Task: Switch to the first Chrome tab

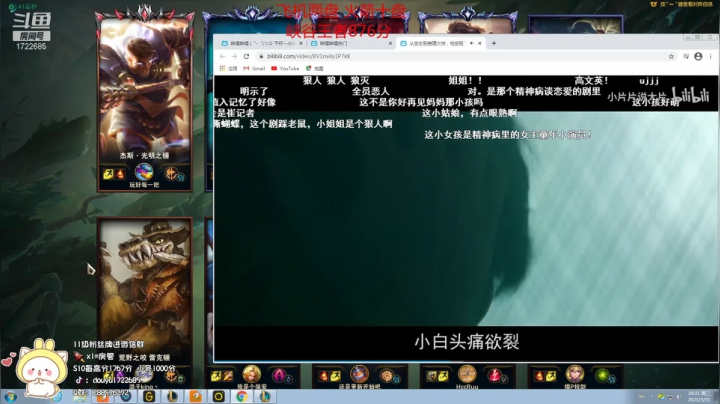Action: click(261, 43)
